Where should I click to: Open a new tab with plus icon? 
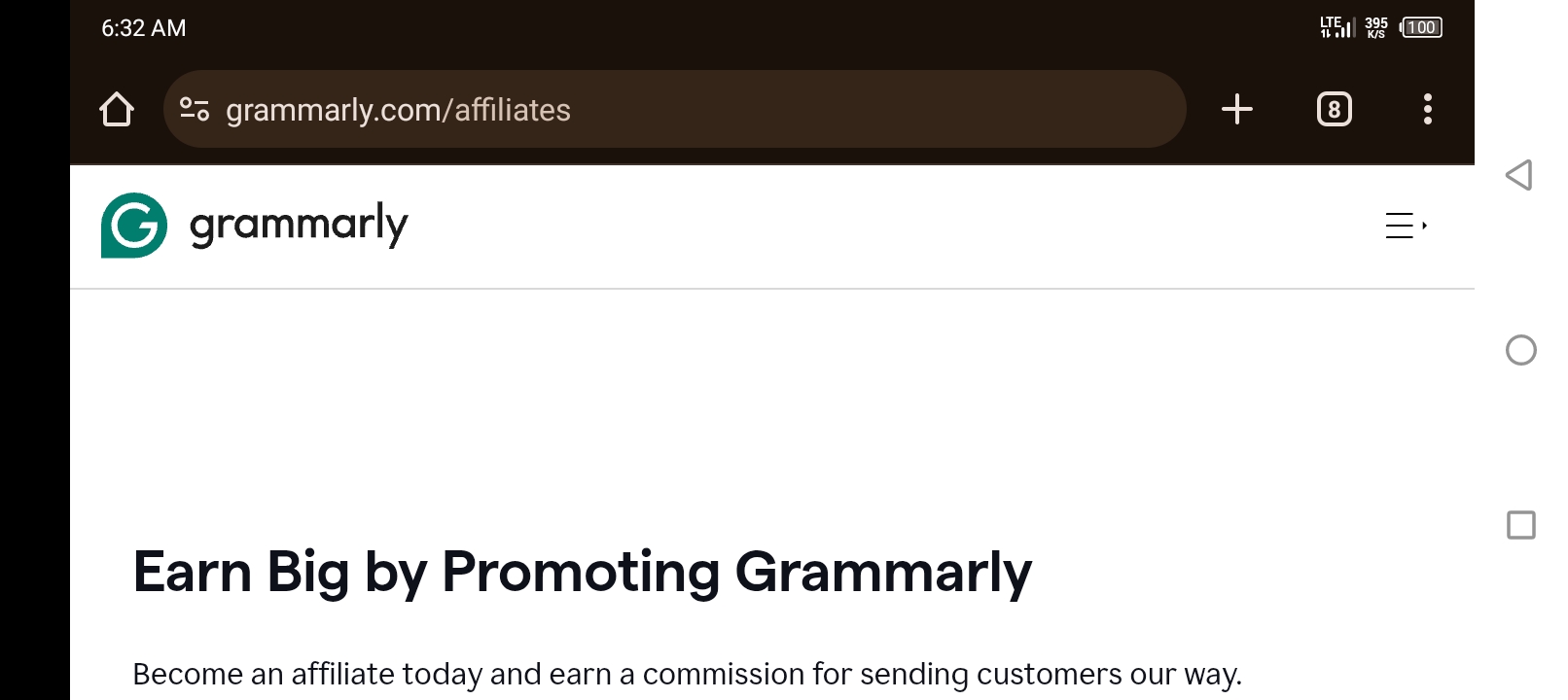pos(1236,109)
